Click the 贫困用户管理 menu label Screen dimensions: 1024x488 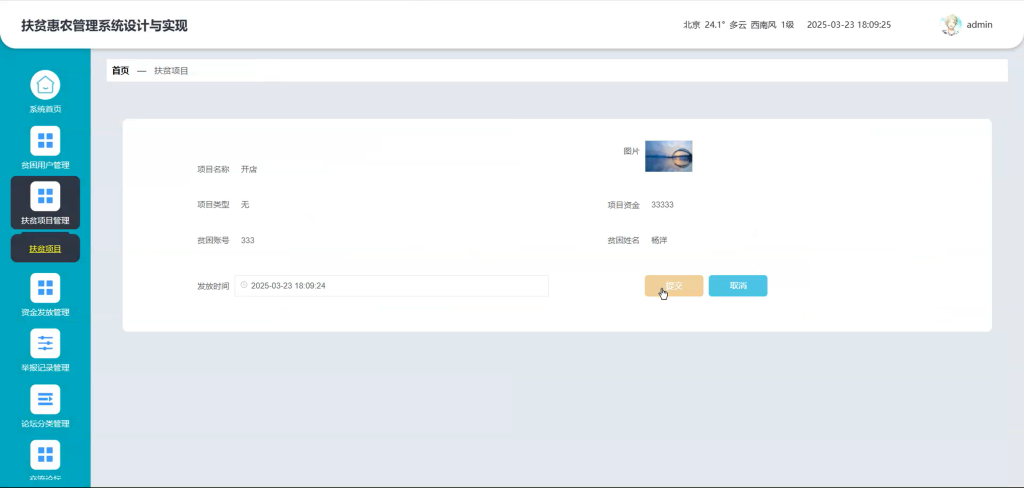(45, 165)
